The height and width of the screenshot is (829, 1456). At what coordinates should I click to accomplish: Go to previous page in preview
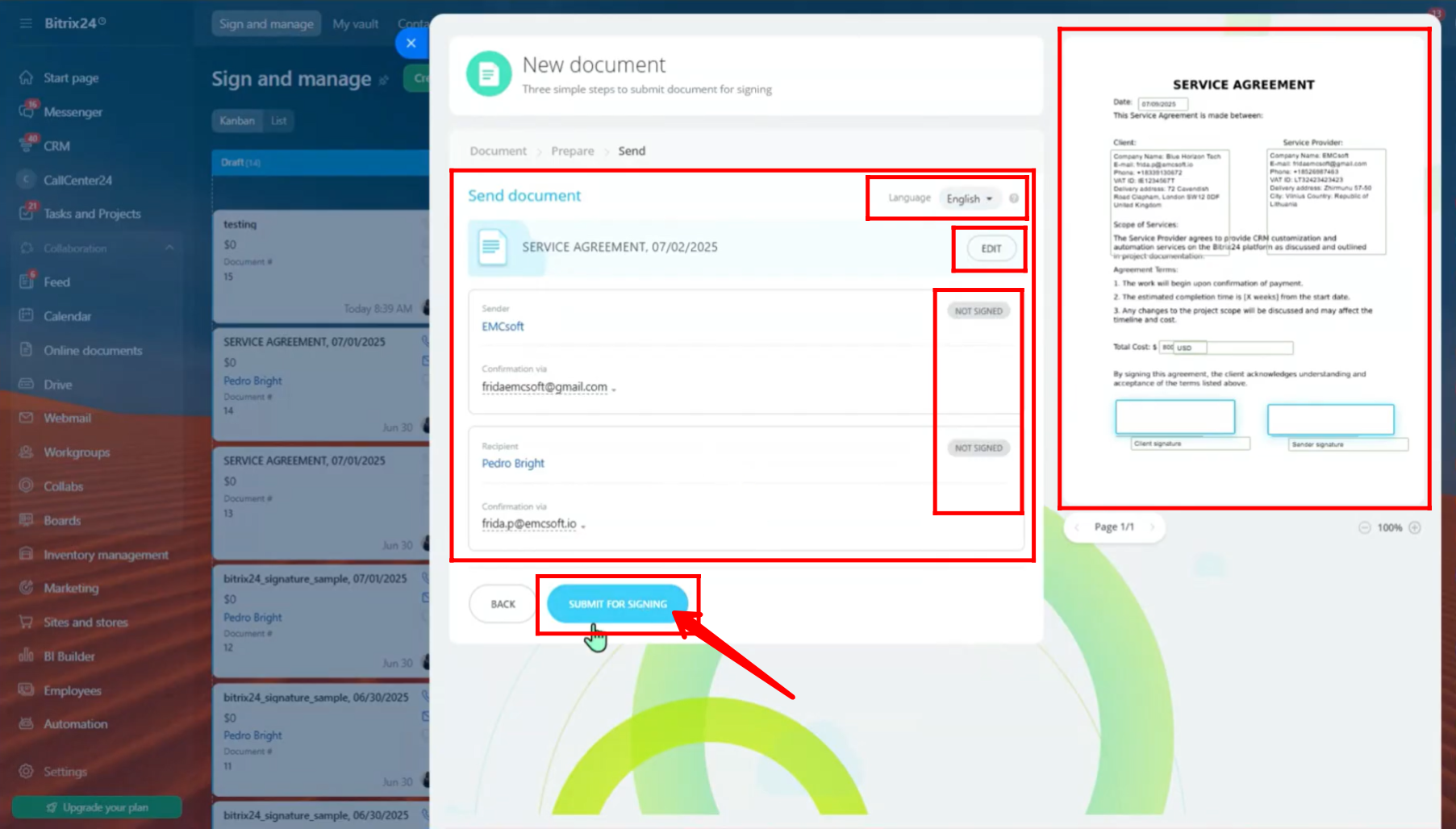pyautogui.click(x=1077, y=527)
